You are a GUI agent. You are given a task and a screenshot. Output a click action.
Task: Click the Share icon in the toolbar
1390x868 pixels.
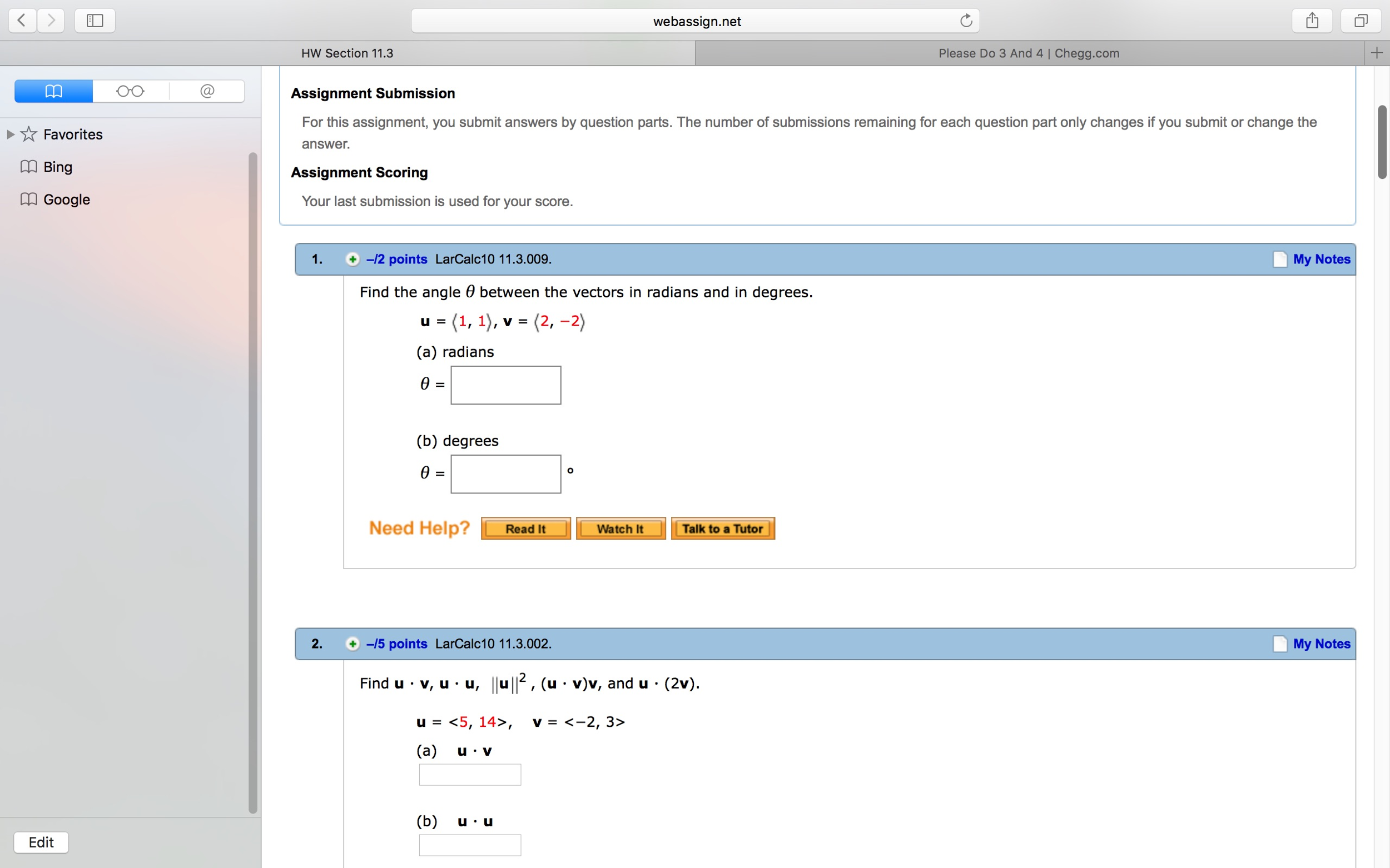[1312, 21]
